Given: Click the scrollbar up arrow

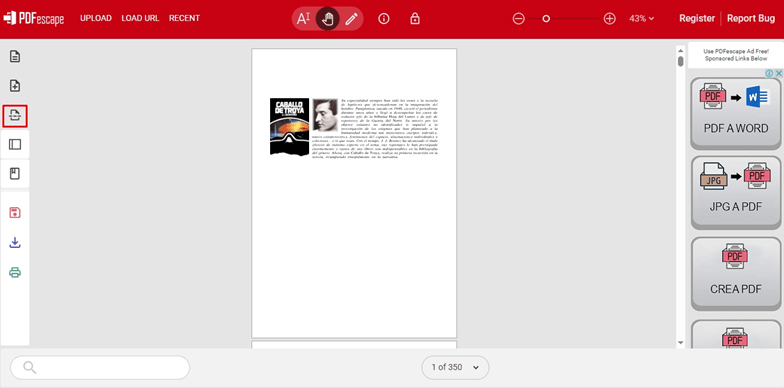Looking at the screenshot, I should (x=680, y=51).
